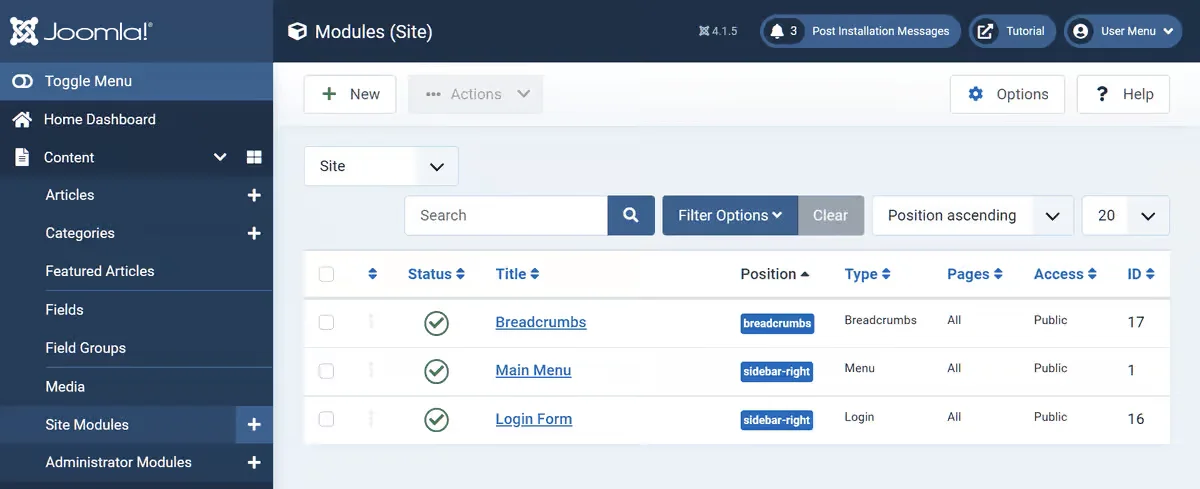Open Position ascending sort dropdown
This screenshot has height=489, width=1200.
pos(973,215)
